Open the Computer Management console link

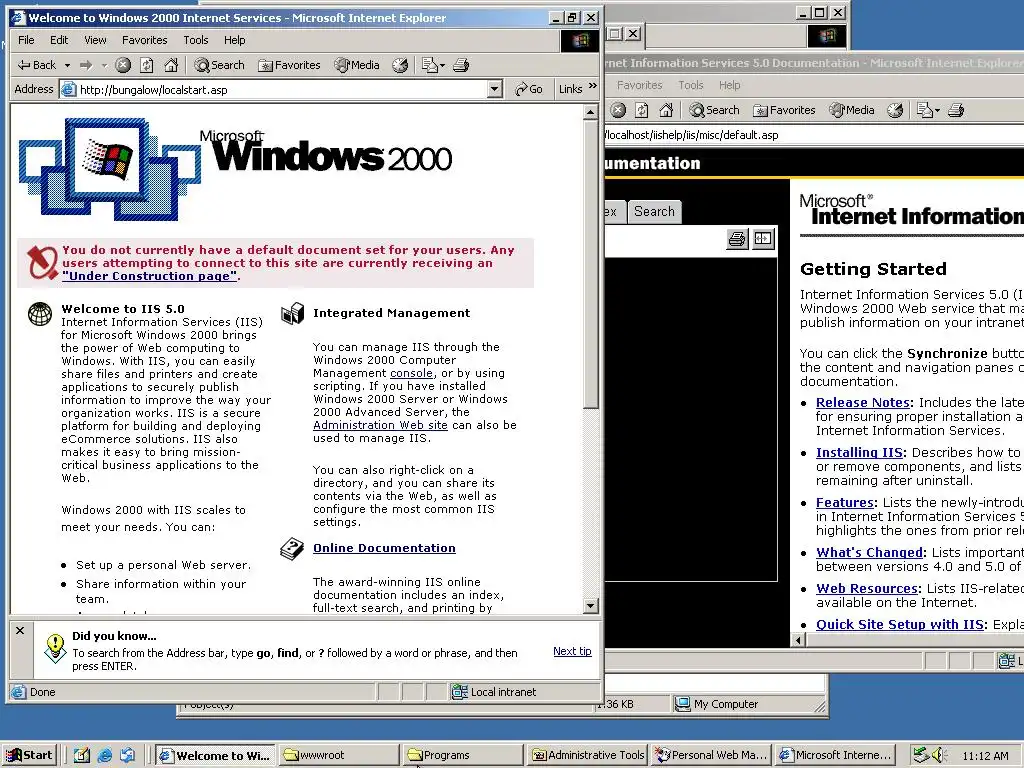(x=411, y=373)
